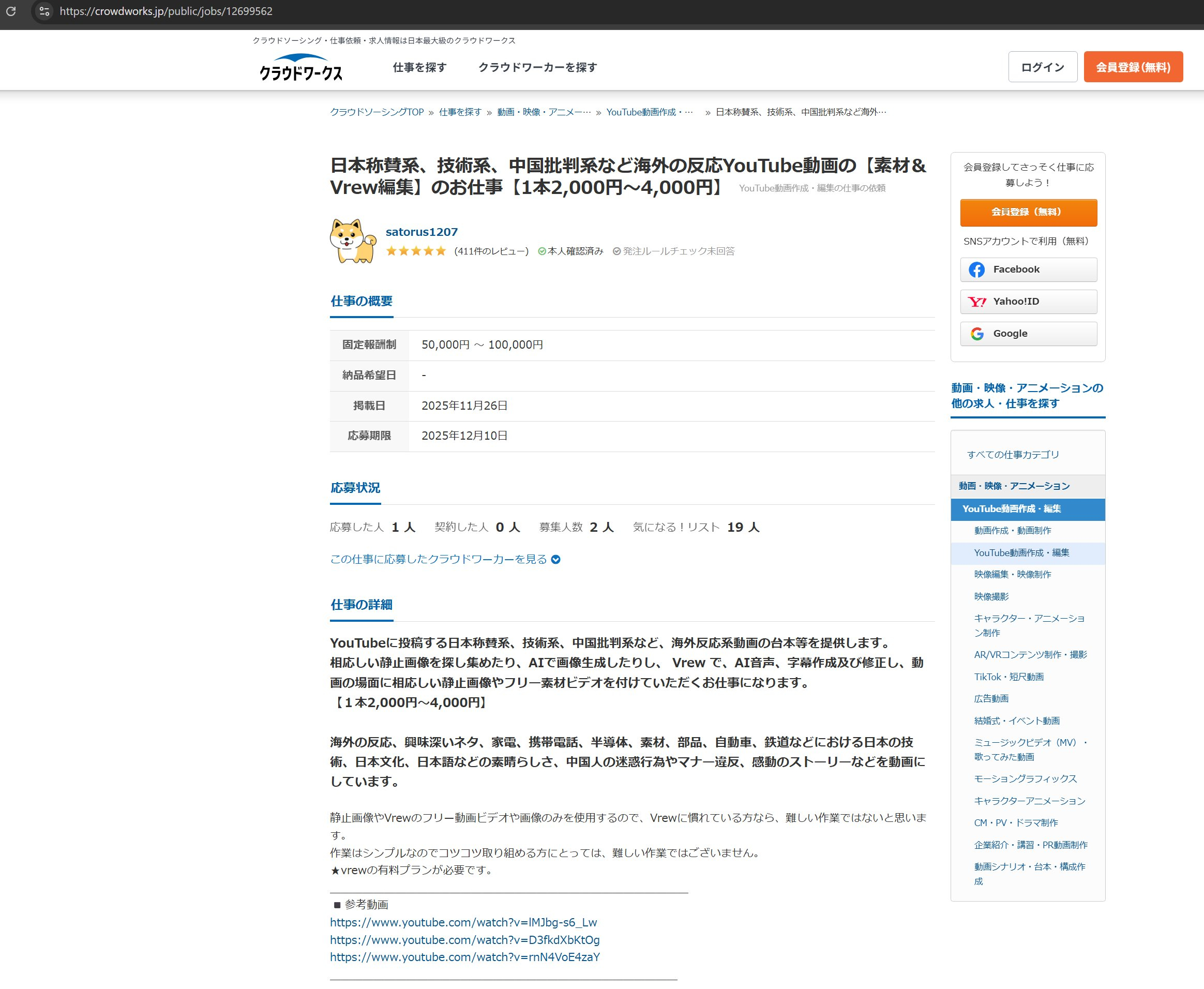Open site info icon in address bar

tap(44, 11)
